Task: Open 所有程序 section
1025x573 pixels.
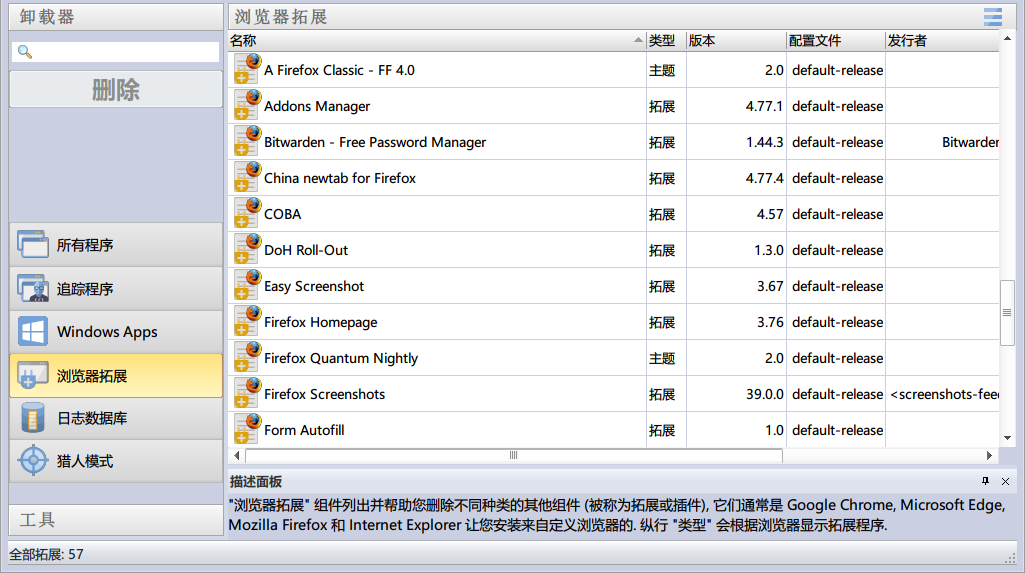Action: (x=116, y=244)
